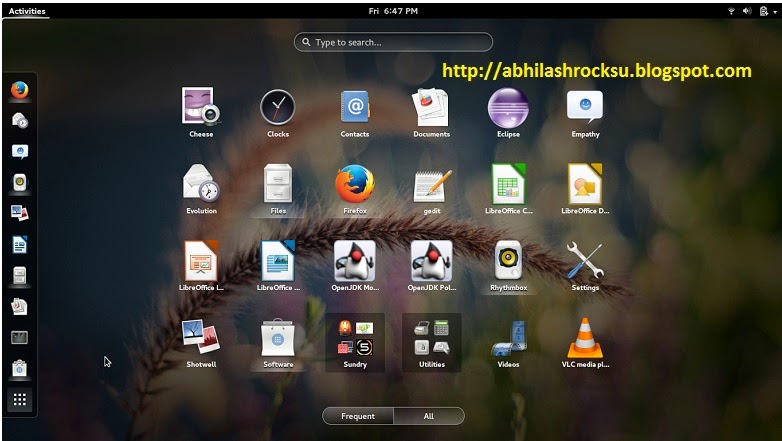Switch to the Frequent apps view

358,416
